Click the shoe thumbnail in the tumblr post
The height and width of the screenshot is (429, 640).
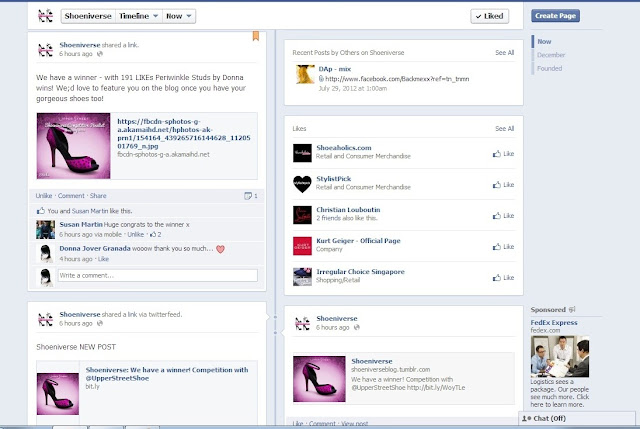pyautogui.click(x=319, y=379)
